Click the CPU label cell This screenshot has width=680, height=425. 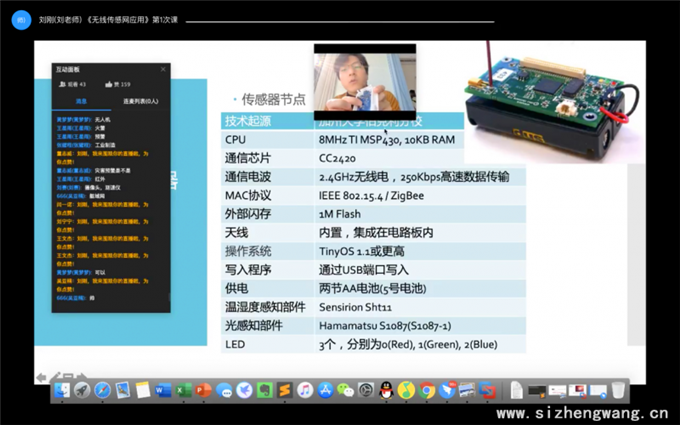click(x=268, y=140)
